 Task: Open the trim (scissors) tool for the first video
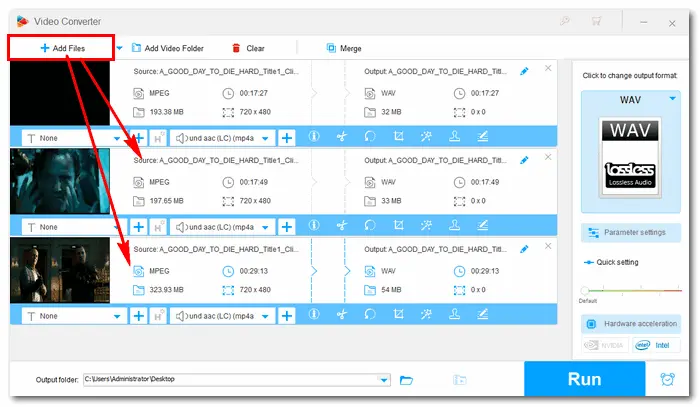click(341, 138)
